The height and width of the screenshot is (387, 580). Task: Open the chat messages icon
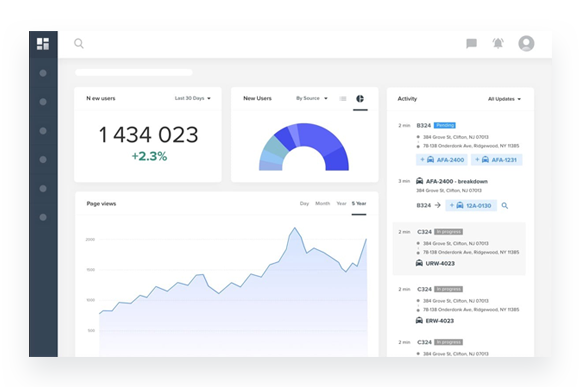pyautogui.click(x=471, y=44)
